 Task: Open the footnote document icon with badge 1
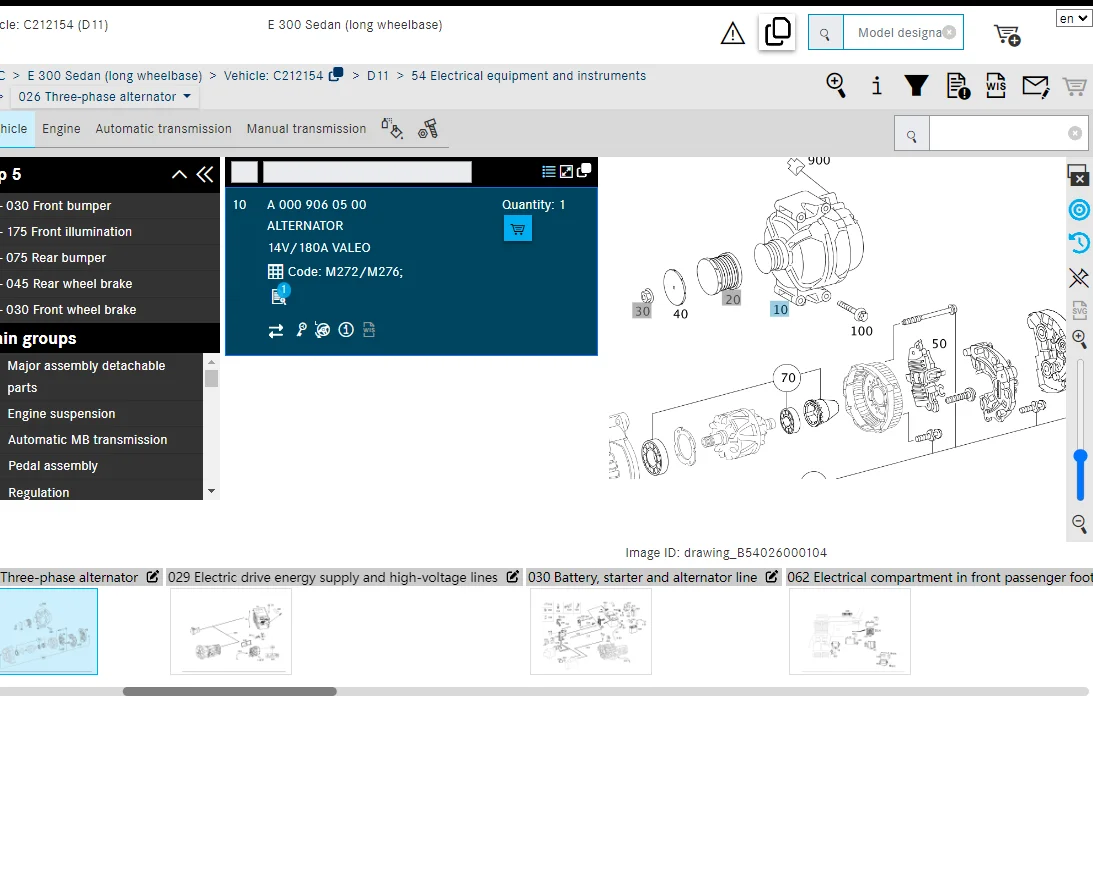[280, 295]
